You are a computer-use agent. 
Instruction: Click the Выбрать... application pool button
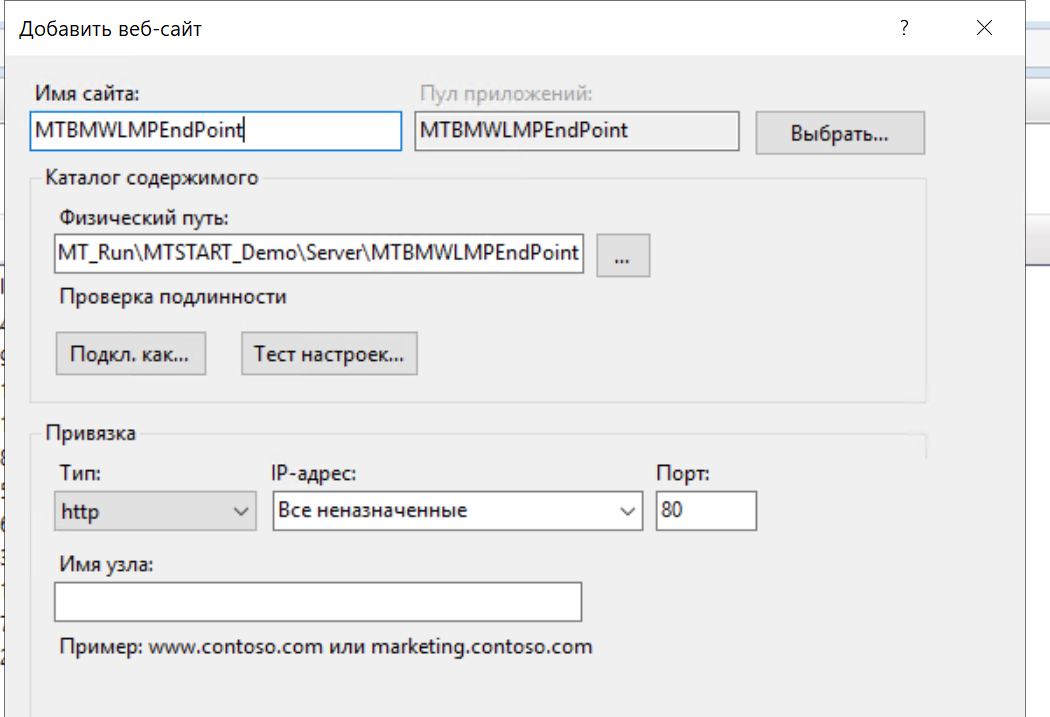[x=839, y=133]
